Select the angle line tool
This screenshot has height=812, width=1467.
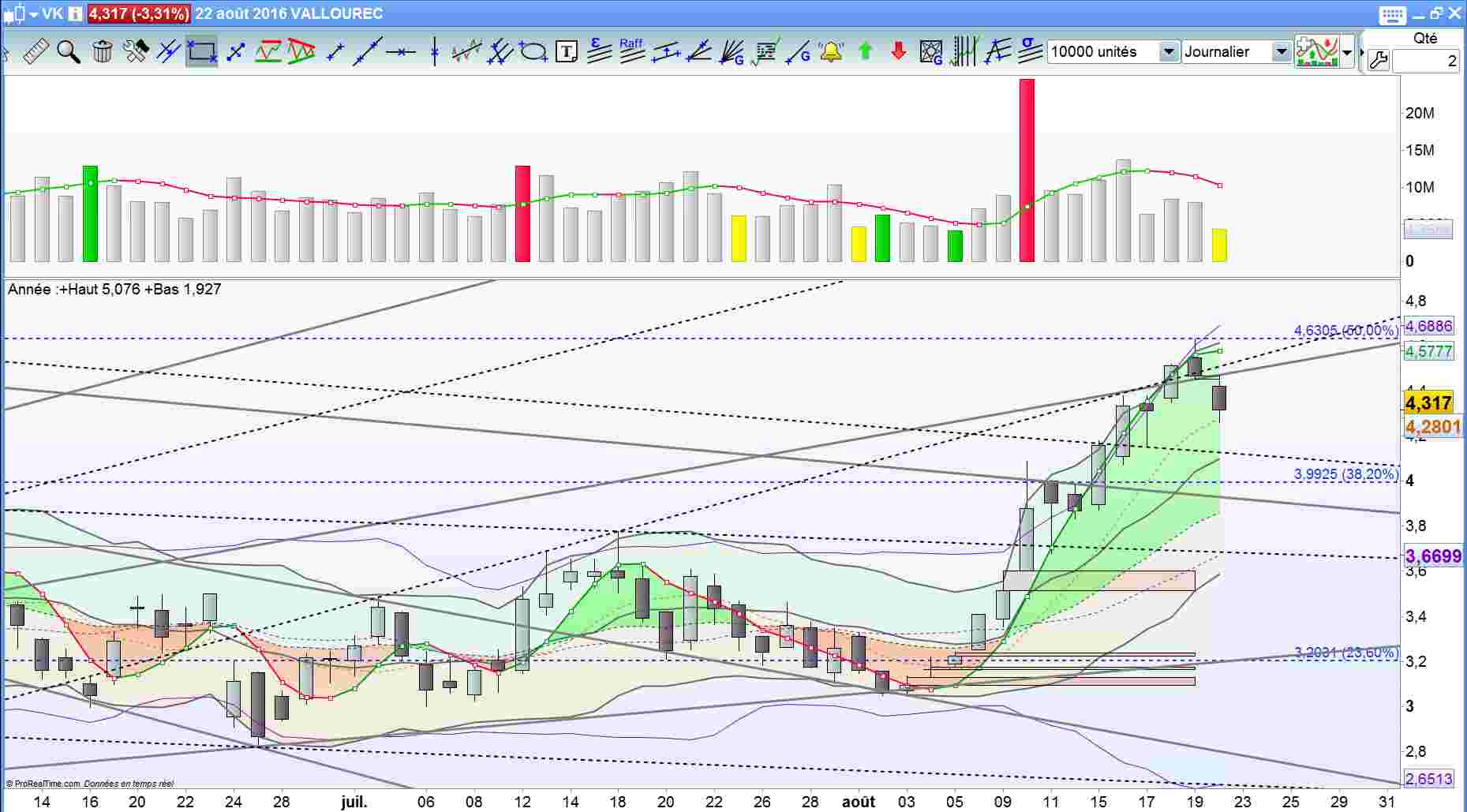coord(698,52)
